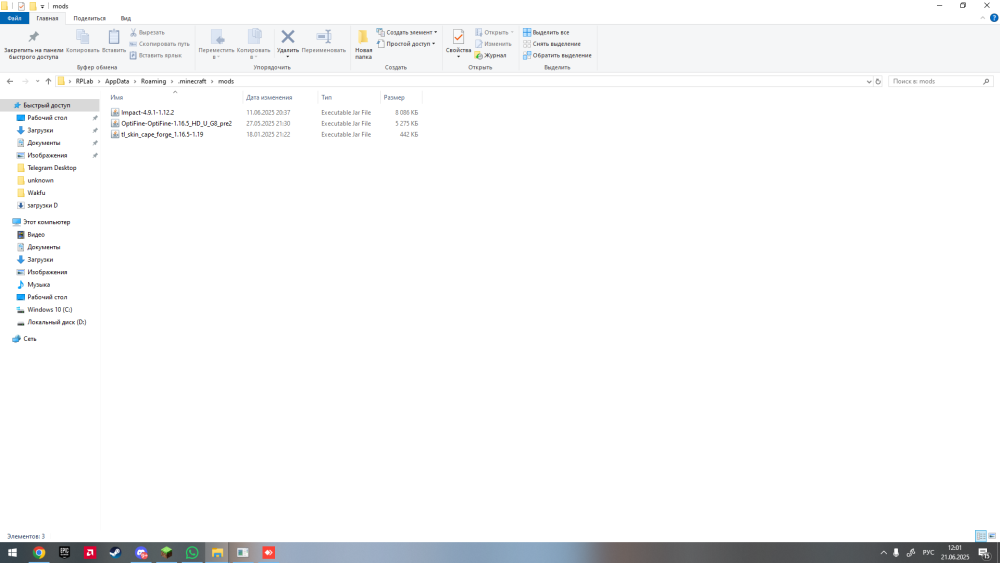
Task: Click Invert selection (Обратить выделение)
Action: (x=557, y=55)
